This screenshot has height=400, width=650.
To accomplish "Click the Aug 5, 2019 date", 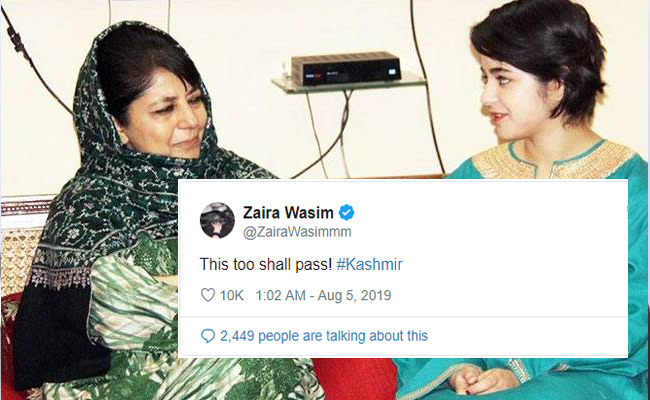I will [x=354, y=295].
